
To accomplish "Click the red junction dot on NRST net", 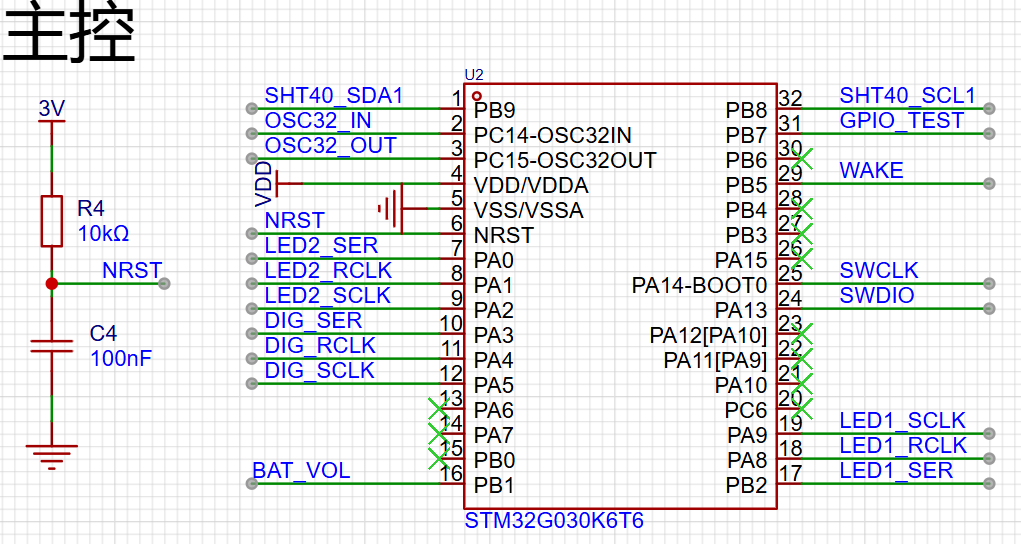I will [51, 283].
